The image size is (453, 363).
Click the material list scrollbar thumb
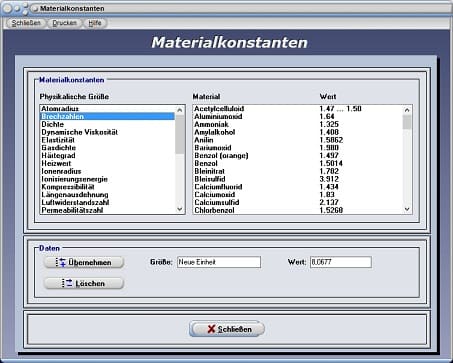tap(407, 122)
